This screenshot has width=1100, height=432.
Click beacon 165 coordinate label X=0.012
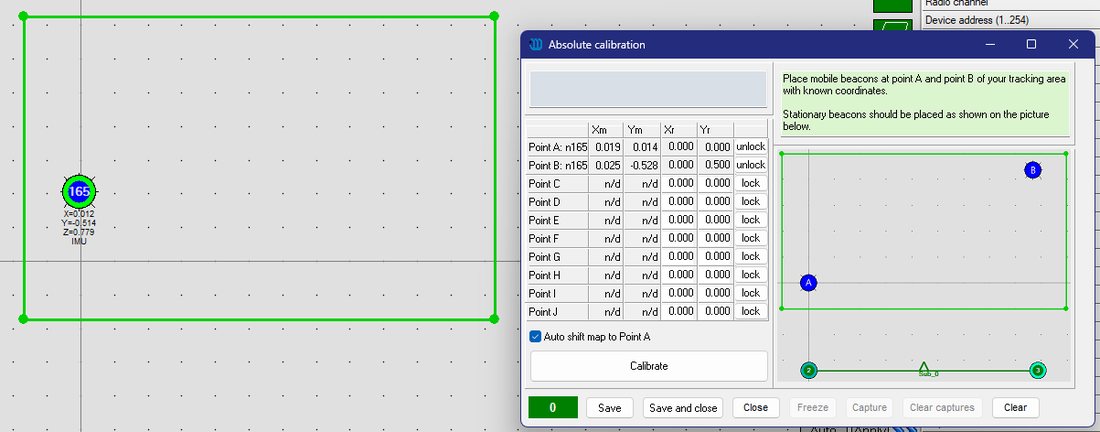point(79,214)
